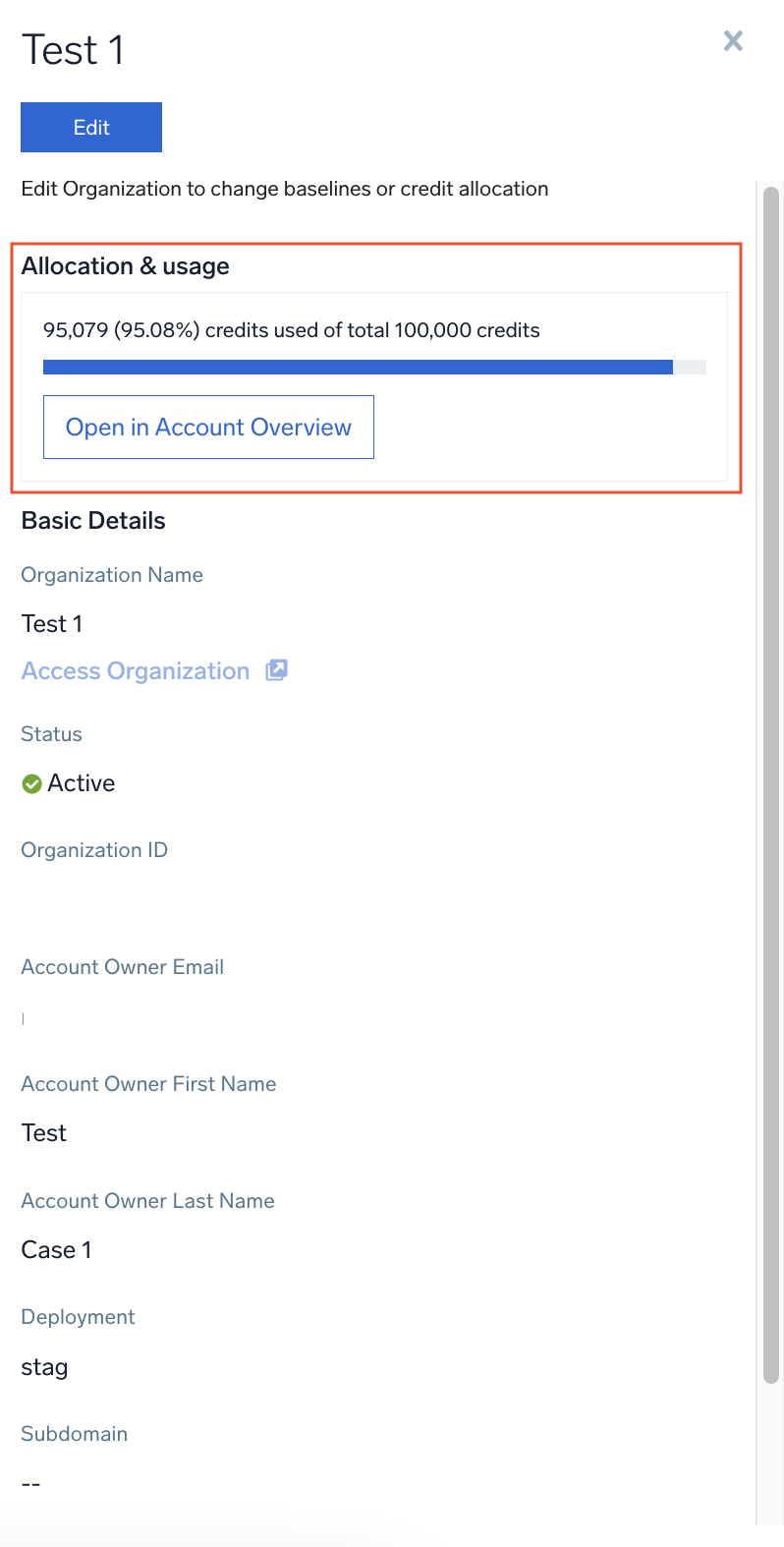This screenshot has width=784, height=1547.
Task: Click the Test 1 panel title
Action: point(73,50)
